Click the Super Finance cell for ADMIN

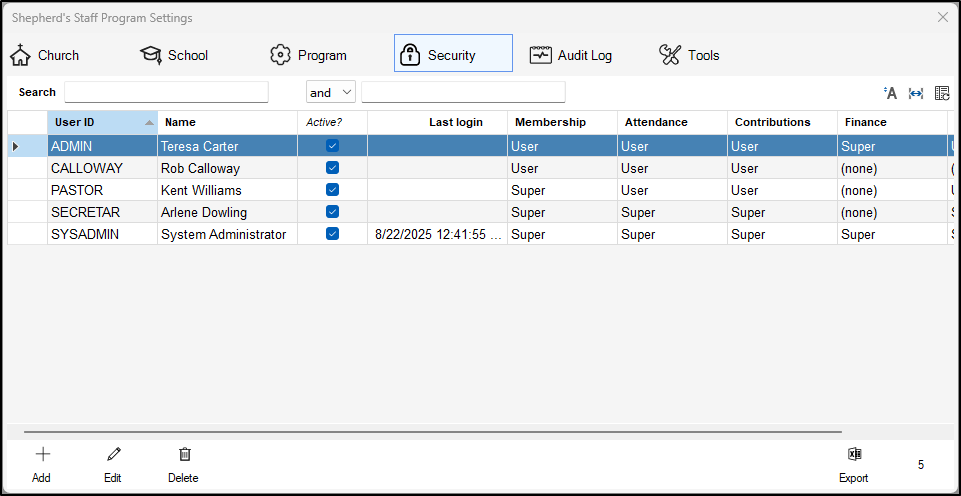pos(892,146)
